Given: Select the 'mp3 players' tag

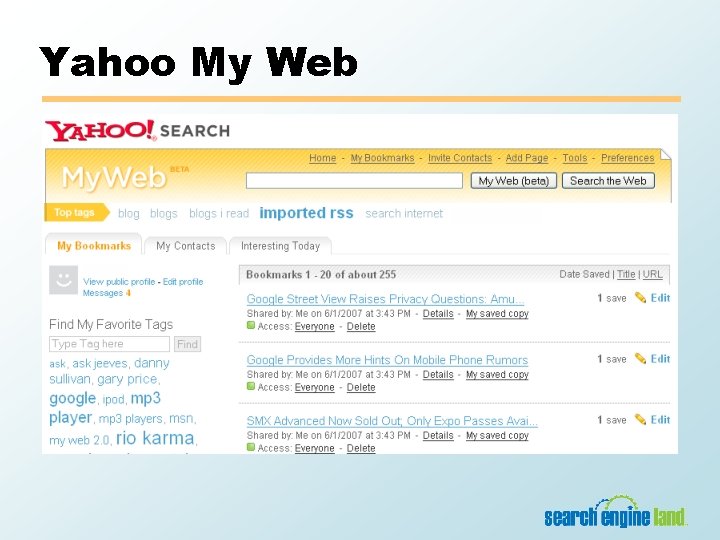Looking at the screenshot, I should [130, 419].
